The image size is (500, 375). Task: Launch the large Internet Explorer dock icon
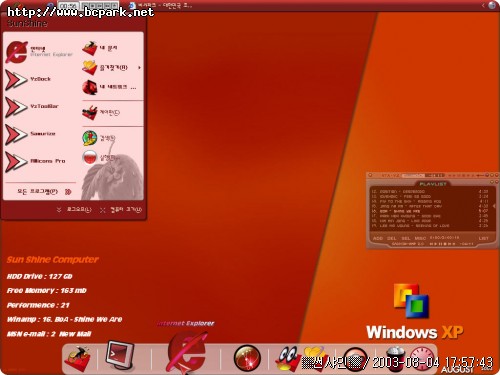[186, 353]
